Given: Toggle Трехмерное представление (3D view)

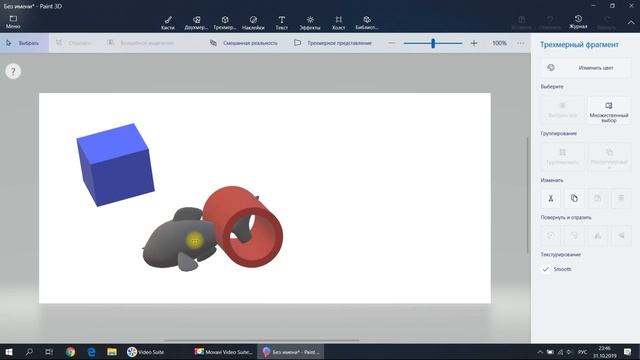Looking at the screenshot, I should 333,43.
